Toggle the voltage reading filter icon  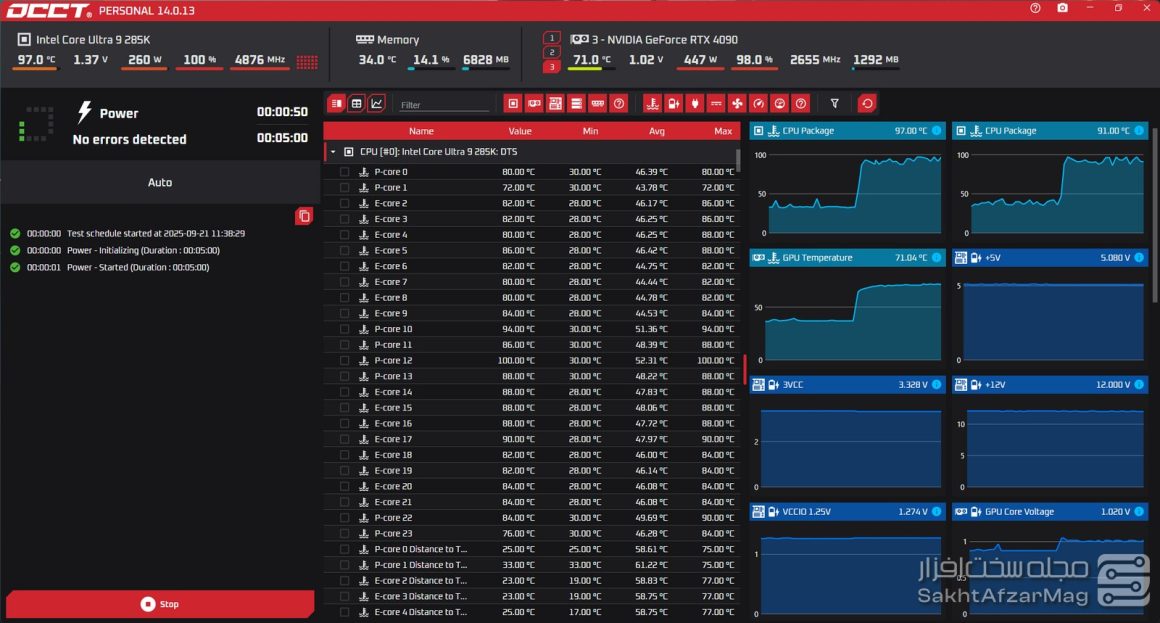tap(673, 104)
